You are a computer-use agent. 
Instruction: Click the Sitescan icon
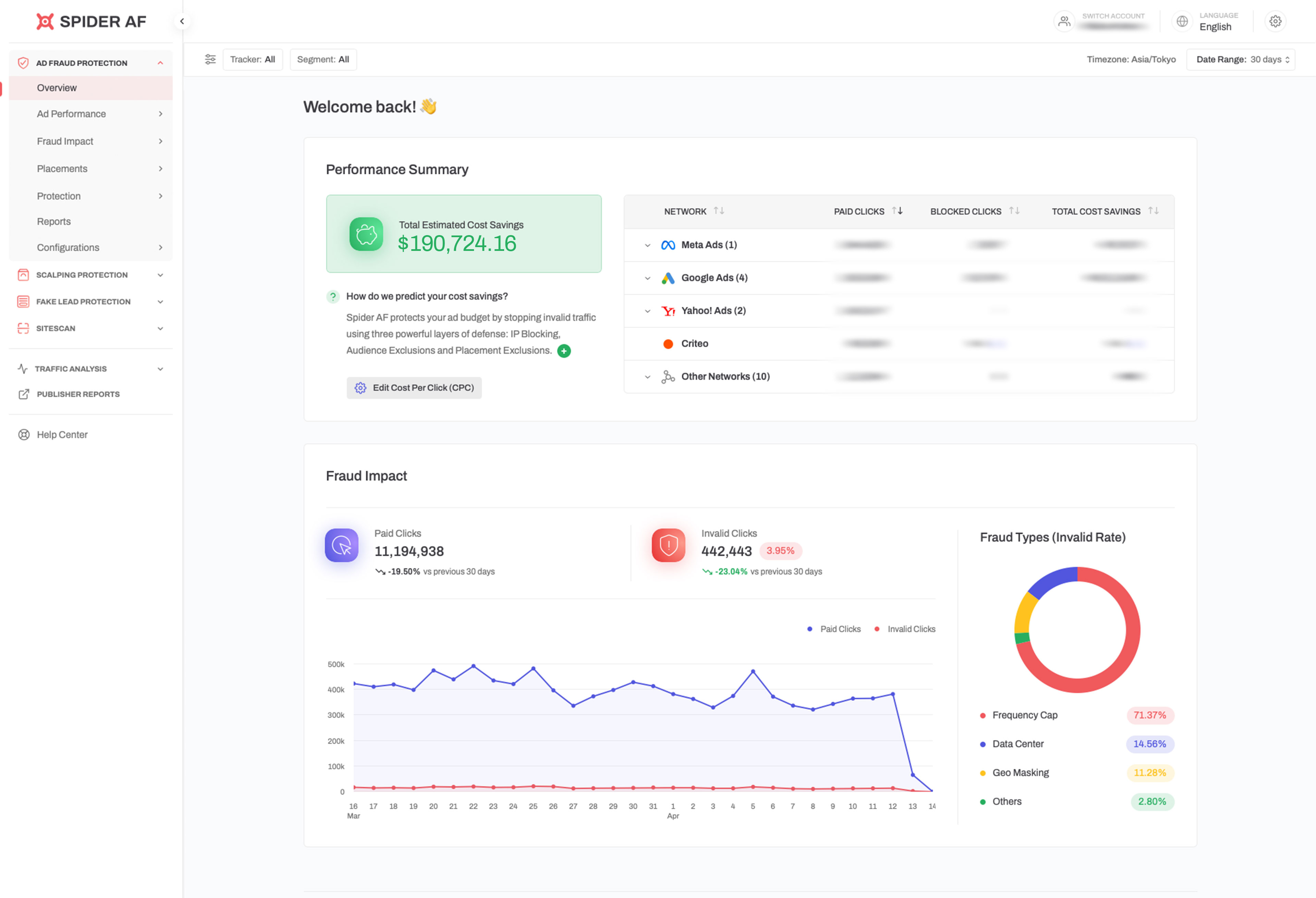point(23,328)
